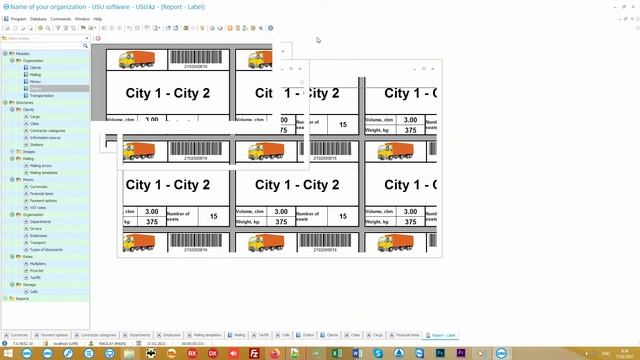
Task: Switch to the Currencies bottom tab
Action: [x=16, y=335]
